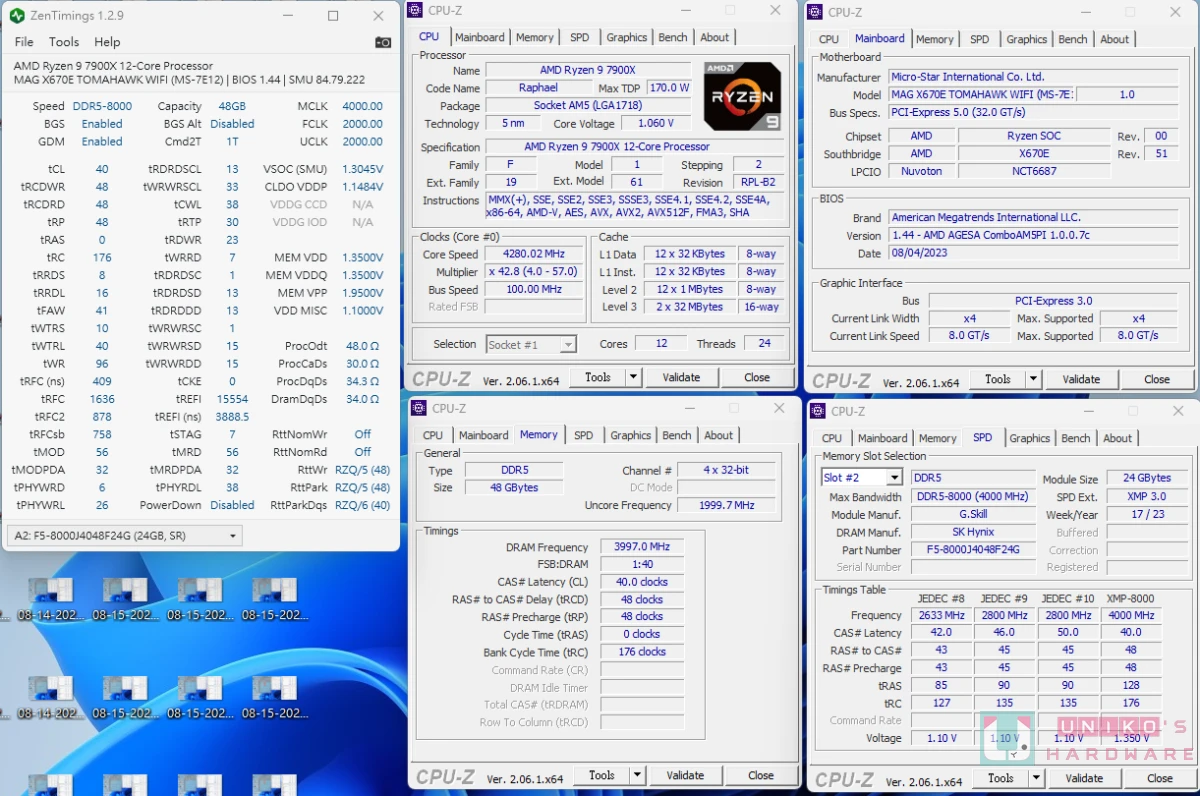Open the Tools arrow in the SPD CPU-Z window
The width and height of the screenshot is (1200, 796).
pyautogui.click(x=1036, y=778)
